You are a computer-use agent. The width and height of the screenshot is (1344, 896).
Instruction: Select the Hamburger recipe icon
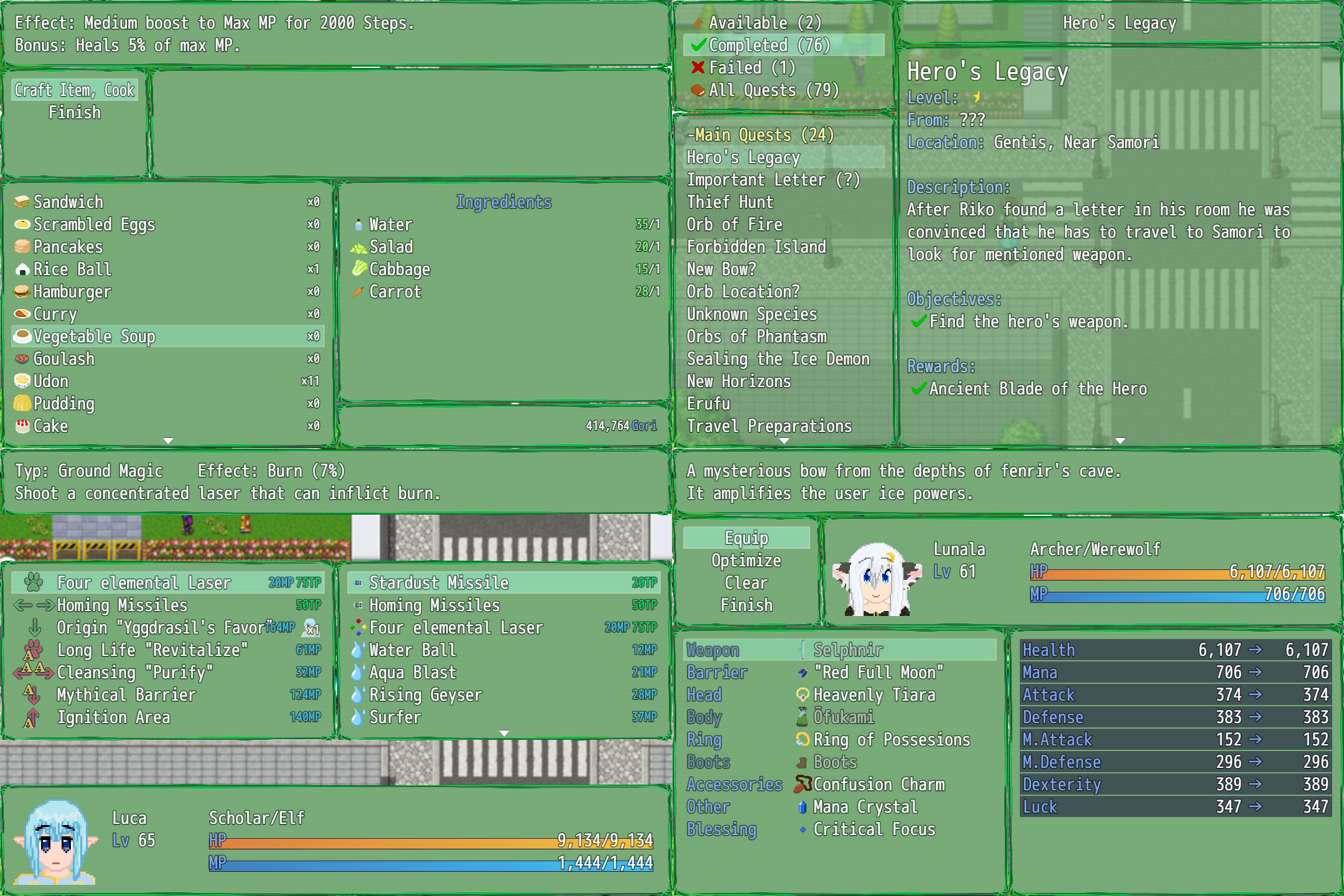(22, 291)
